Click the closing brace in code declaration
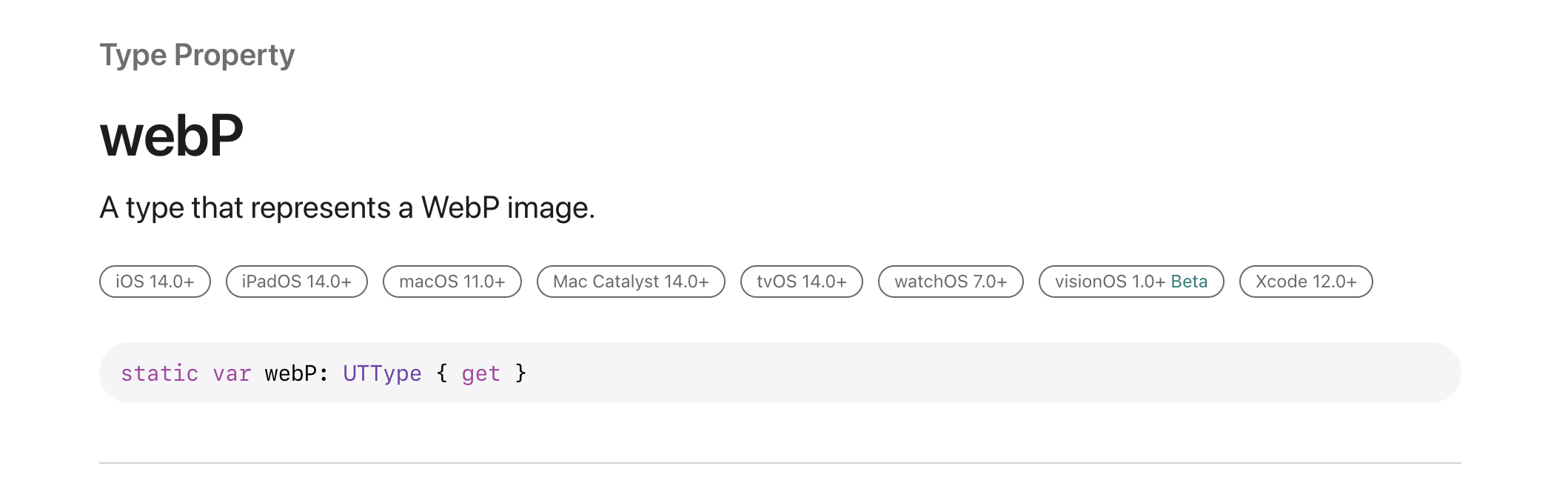 pyautogui.click(x=520, y=373)
